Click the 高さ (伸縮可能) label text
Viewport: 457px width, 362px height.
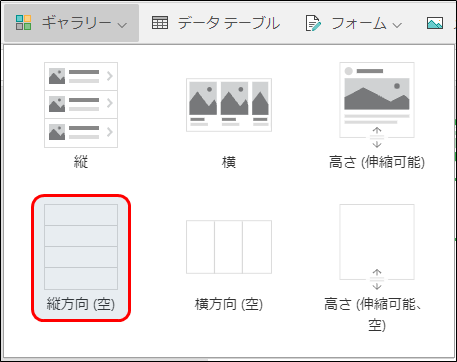(x=377, y=163)
